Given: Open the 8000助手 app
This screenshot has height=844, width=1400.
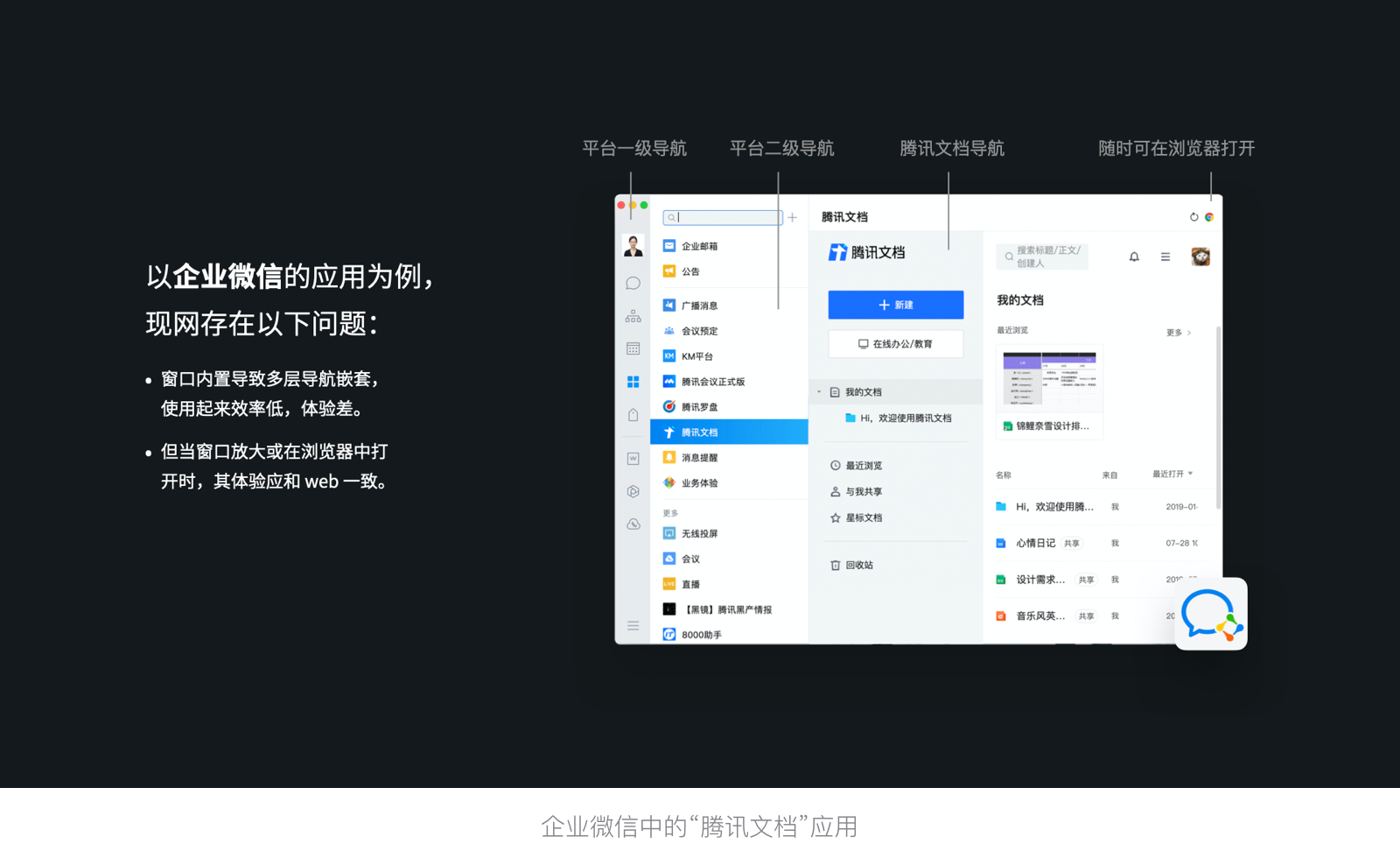Looking at the screenshot, I should click(x=729, y=635).
